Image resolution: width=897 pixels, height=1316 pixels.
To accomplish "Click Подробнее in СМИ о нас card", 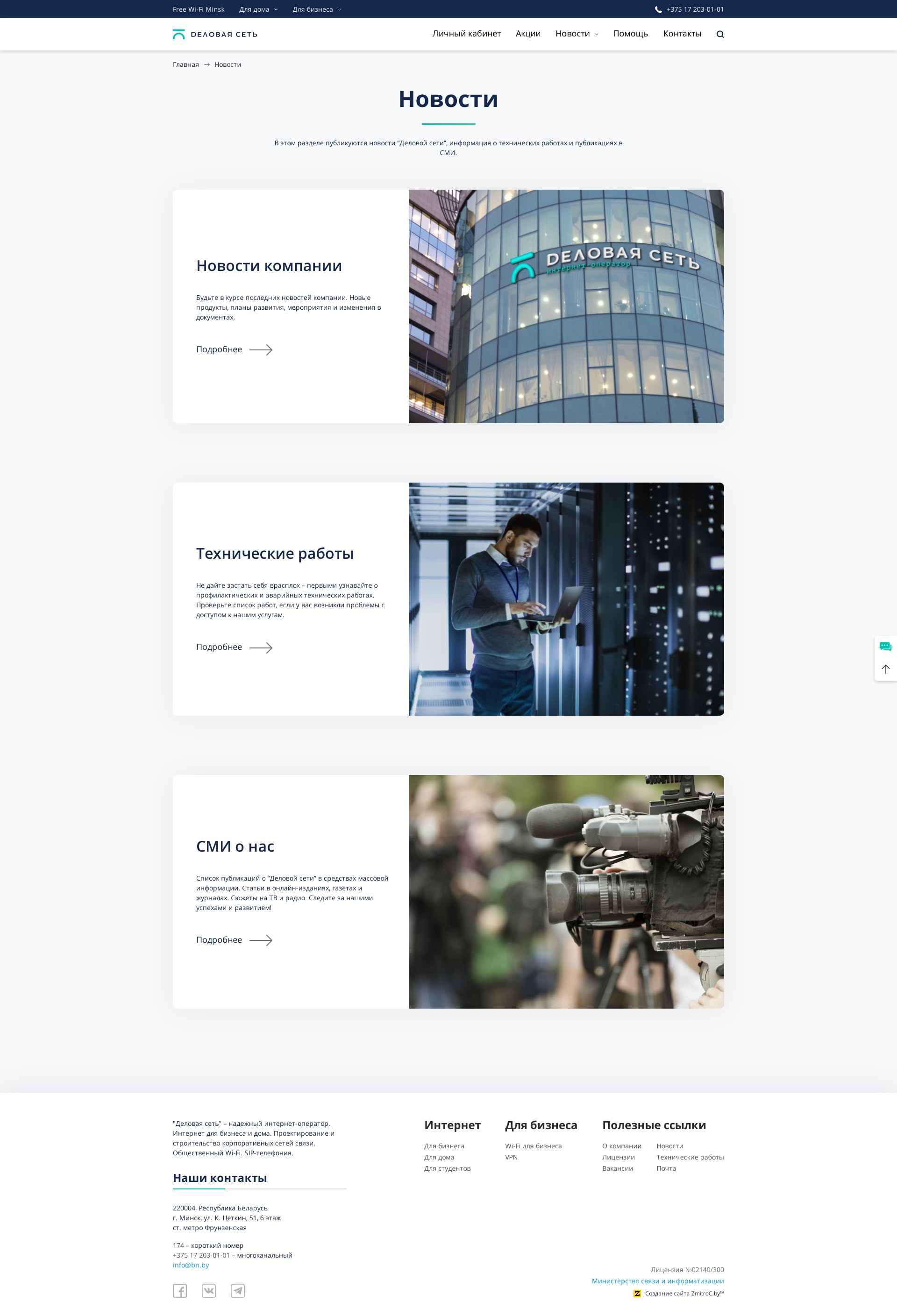I will coord(219,940).
